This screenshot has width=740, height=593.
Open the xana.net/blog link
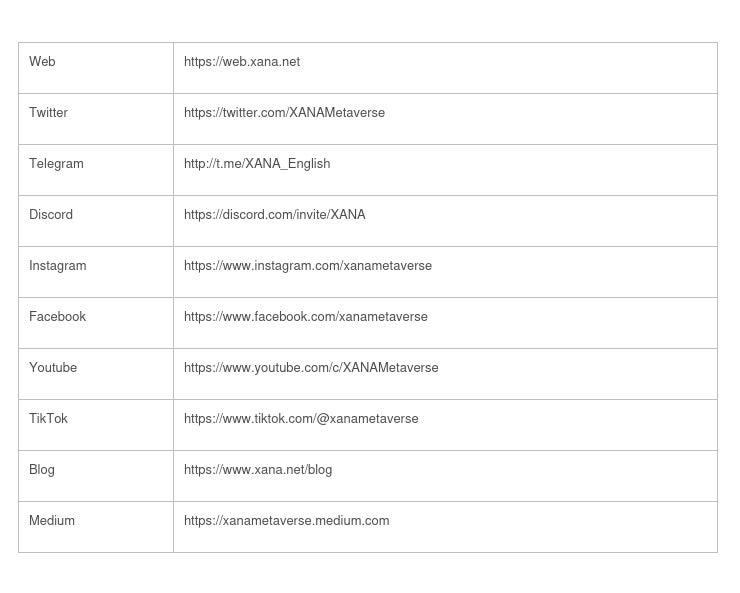pyautogui.click(x=258, y=470)
